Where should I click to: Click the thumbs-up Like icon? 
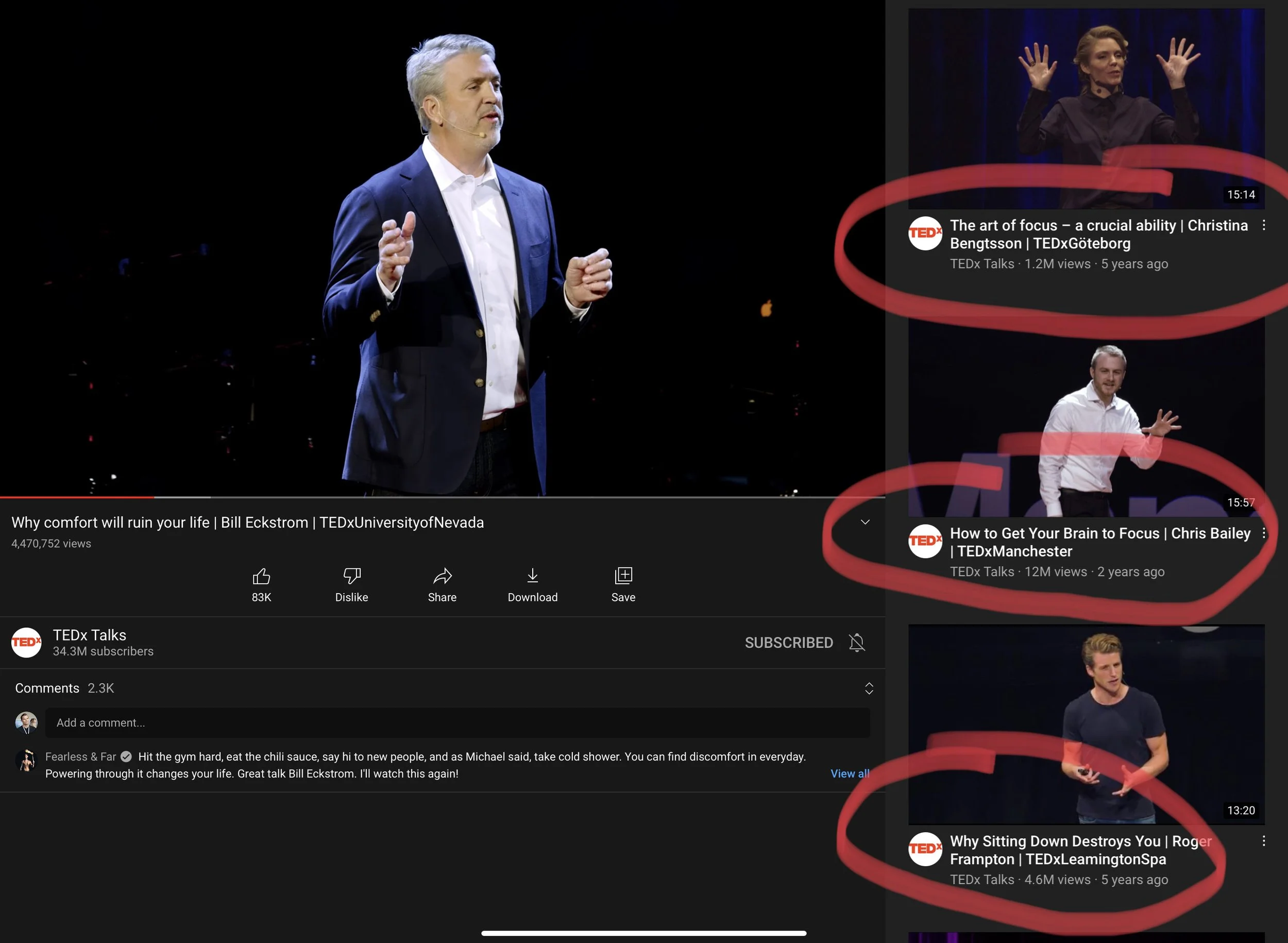pos(261,576)
